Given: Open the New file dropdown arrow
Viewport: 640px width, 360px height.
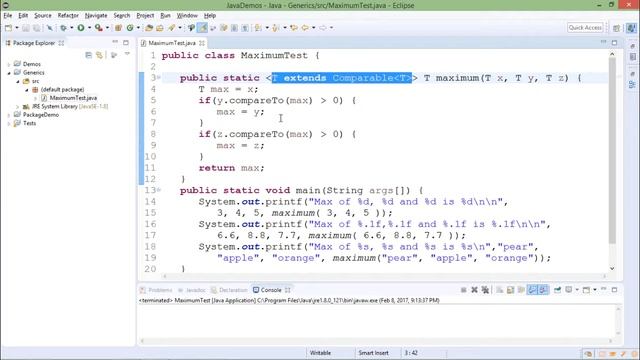Looking at the screenshot, I should coord(17,28).
